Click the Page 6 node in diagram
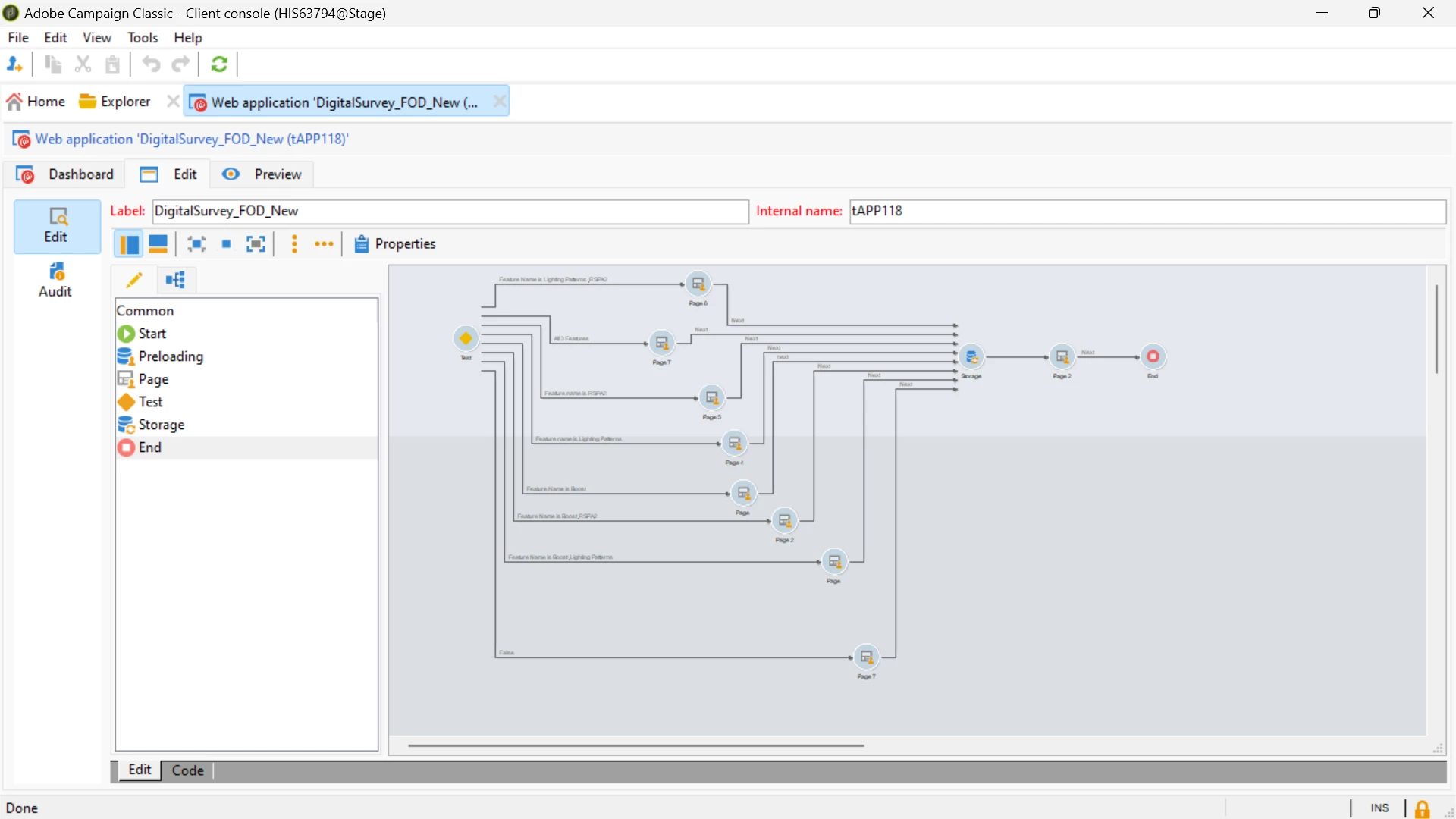The width and height of the screenshot is (1456, 819). click(698, 284)
